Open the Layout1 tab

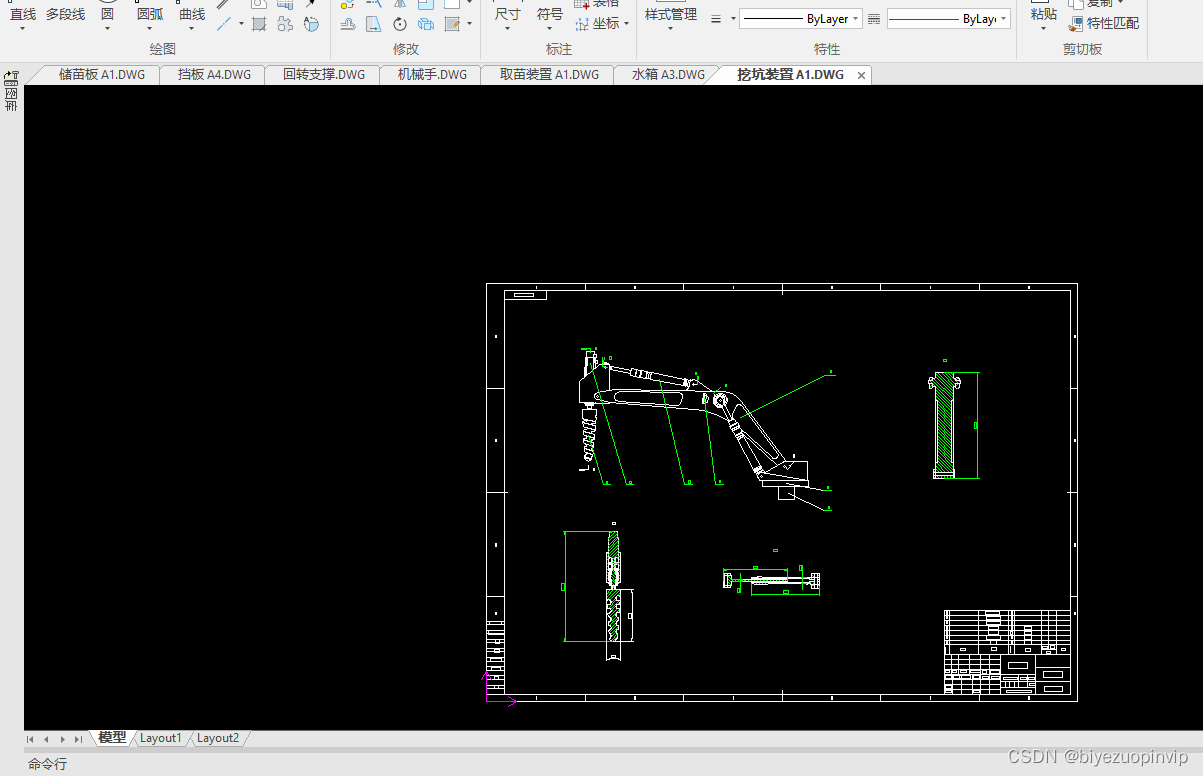[160, 738]
